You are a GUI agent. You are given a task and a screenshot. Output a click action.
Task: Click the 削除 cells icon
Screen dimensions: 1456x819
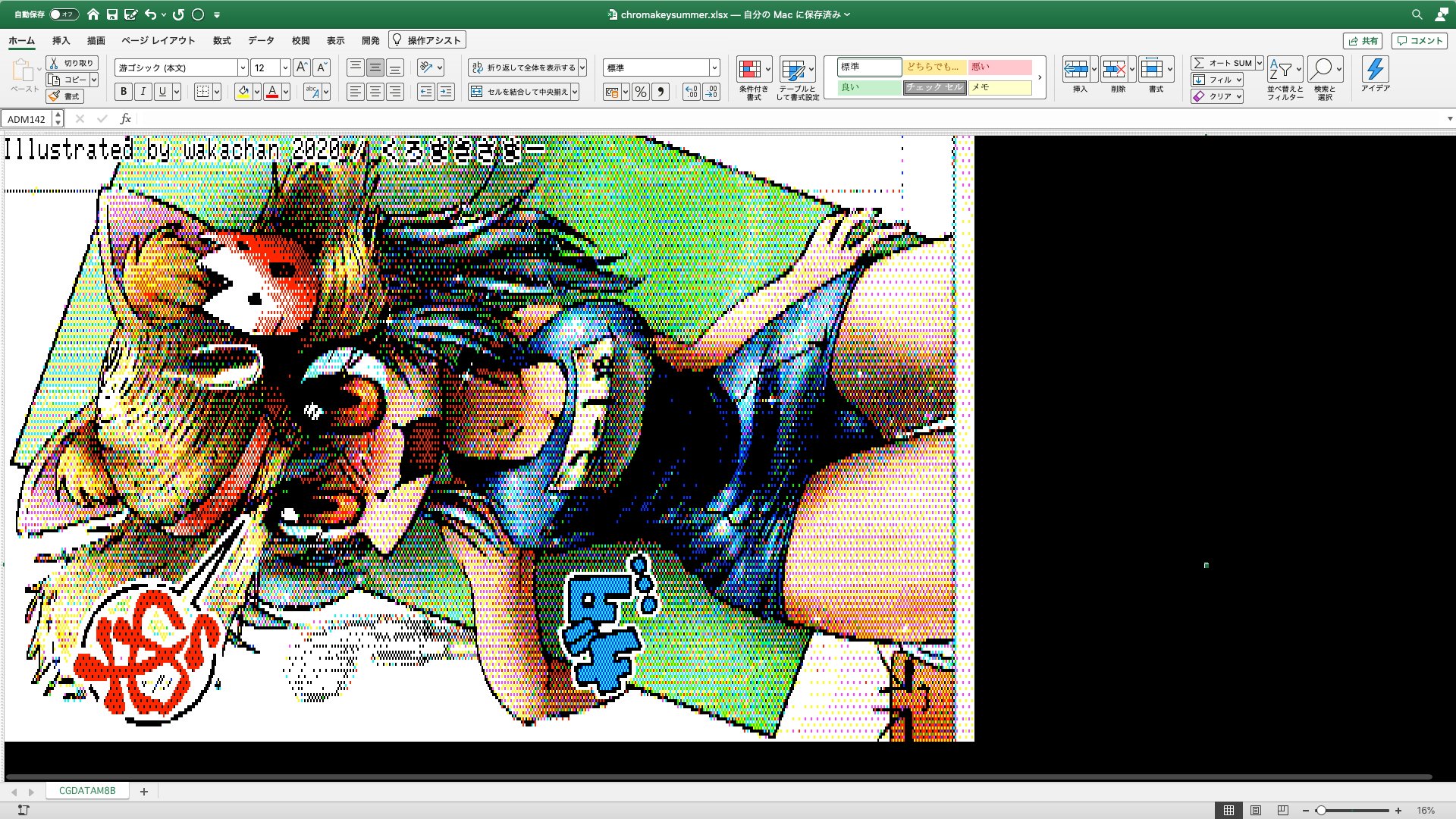[1114, 70]
